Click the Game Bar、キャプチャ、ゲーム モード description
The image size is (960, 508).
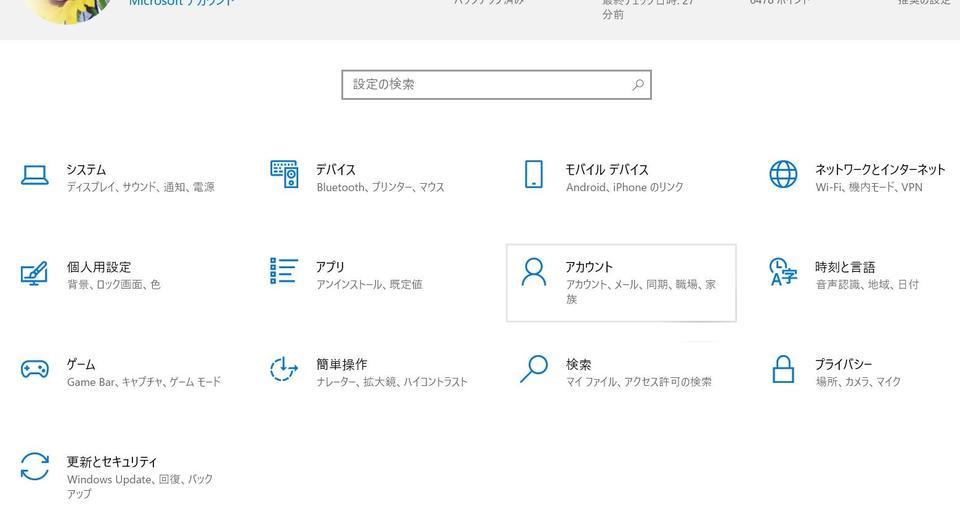click(x=144, y=382)
